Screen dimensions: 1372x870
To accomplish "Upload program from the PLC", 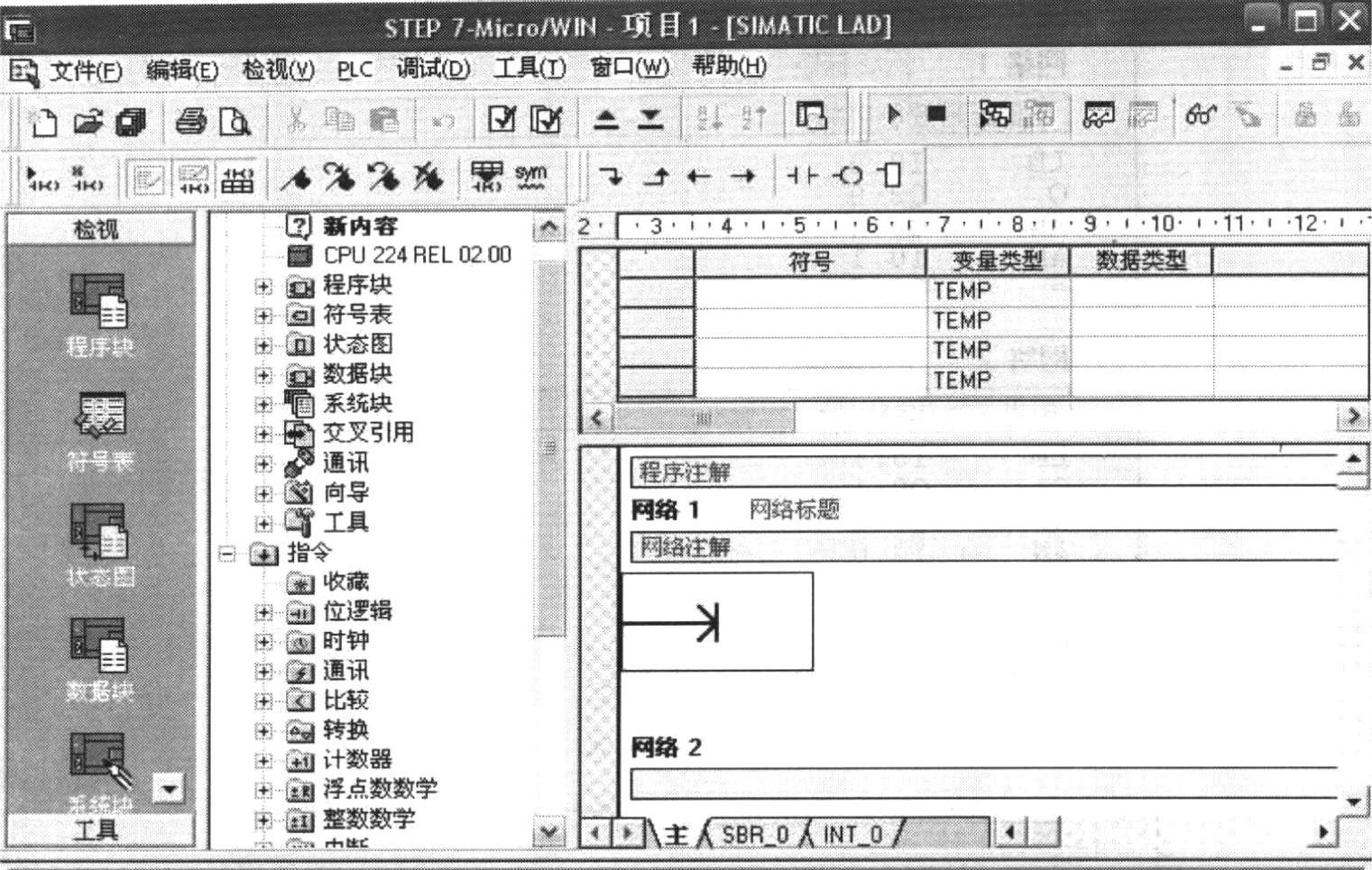I will click(606, 118).
